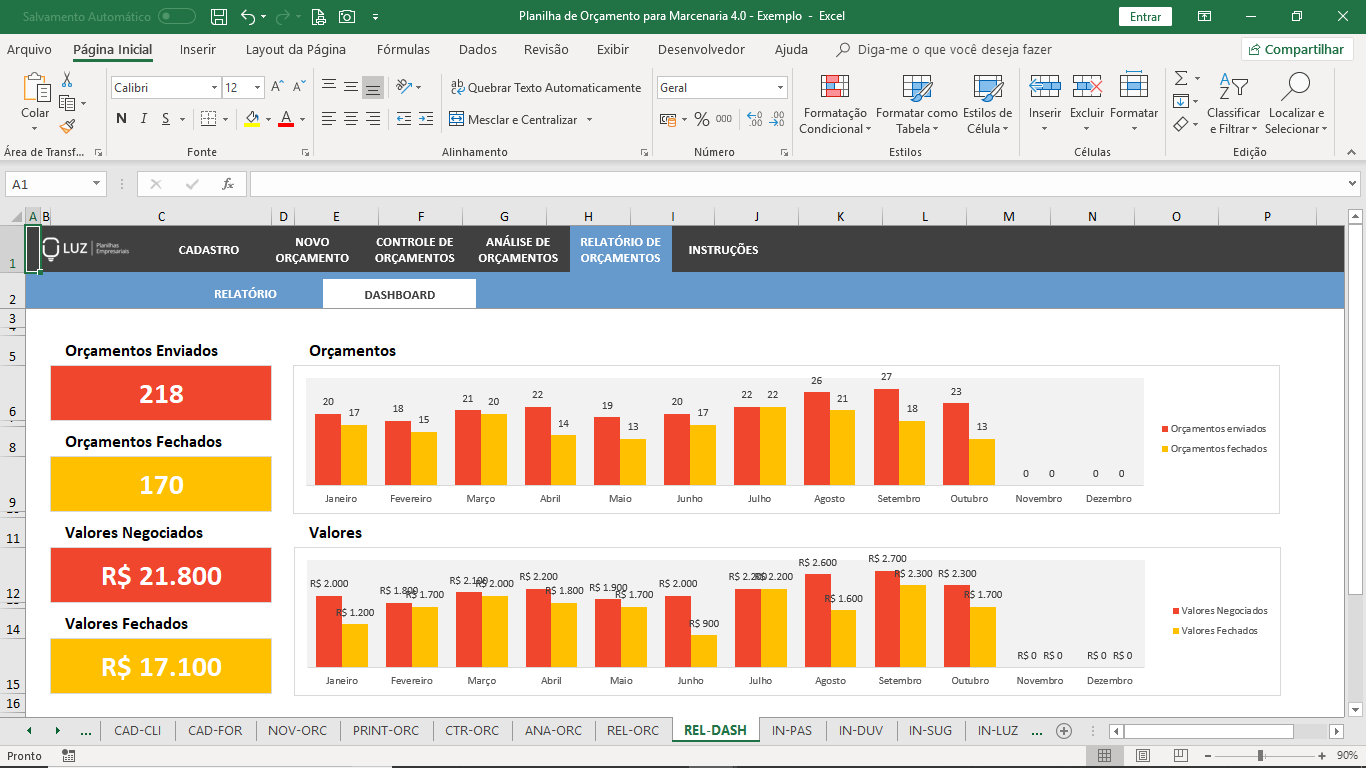Click the Sort and Filter icon
The height and width of the screenshot is (768, 1366).
[1233, 87]
